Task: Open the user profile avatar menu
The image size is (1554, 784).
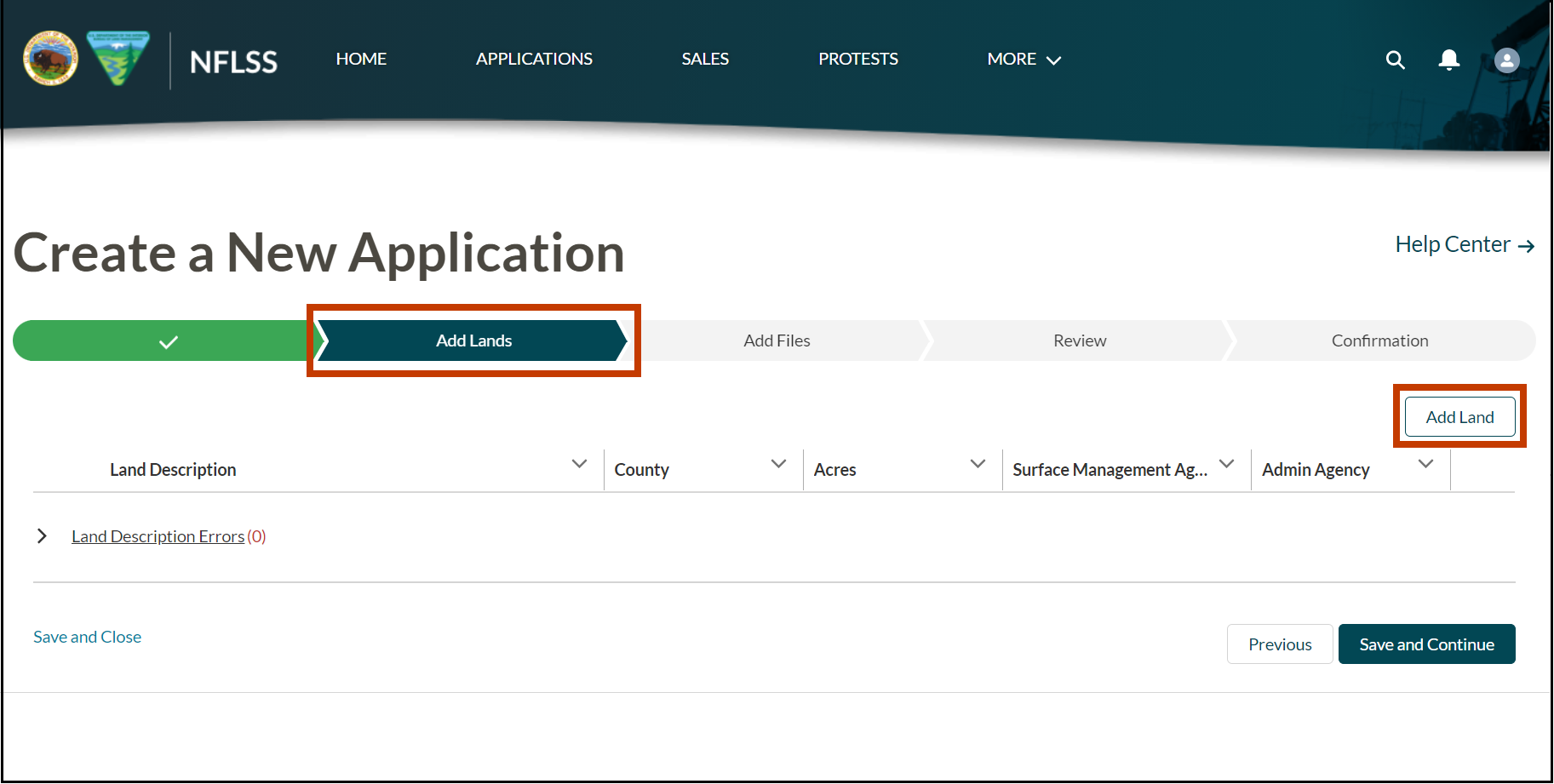Action: pyautogui.click(x=1505, y=60)
